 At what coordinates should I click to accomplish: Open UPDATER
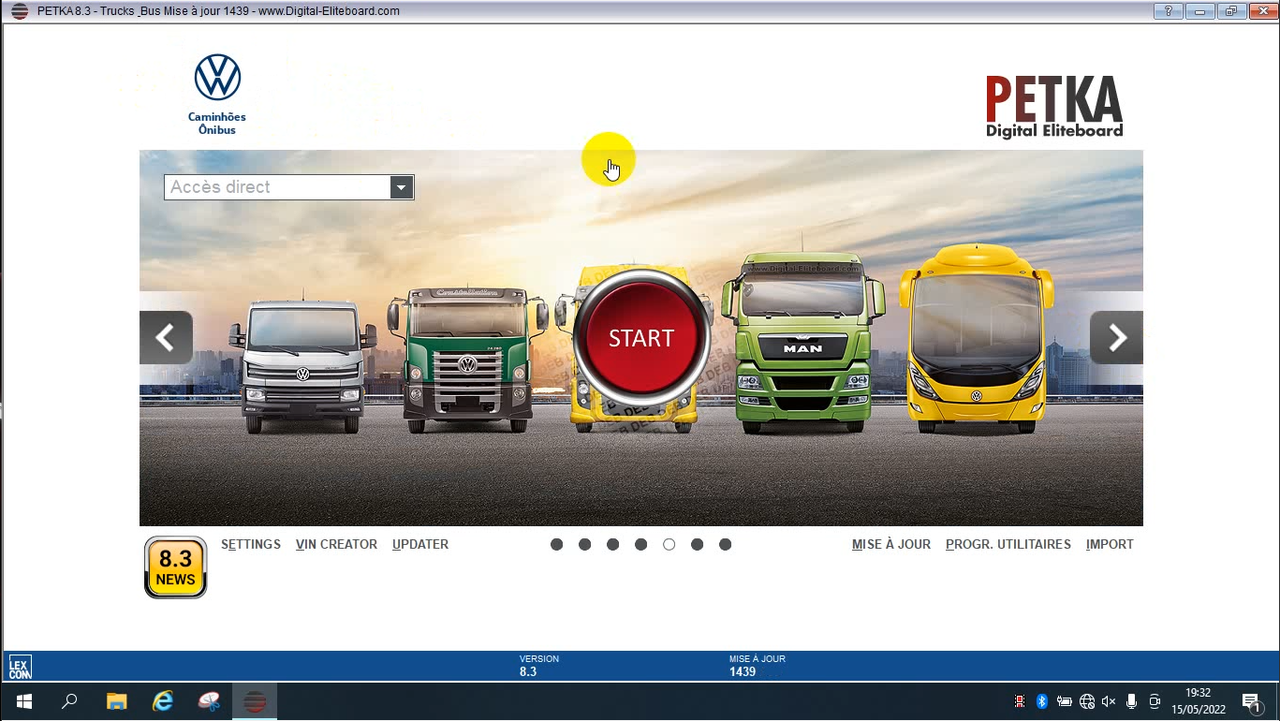click(420, 544)
